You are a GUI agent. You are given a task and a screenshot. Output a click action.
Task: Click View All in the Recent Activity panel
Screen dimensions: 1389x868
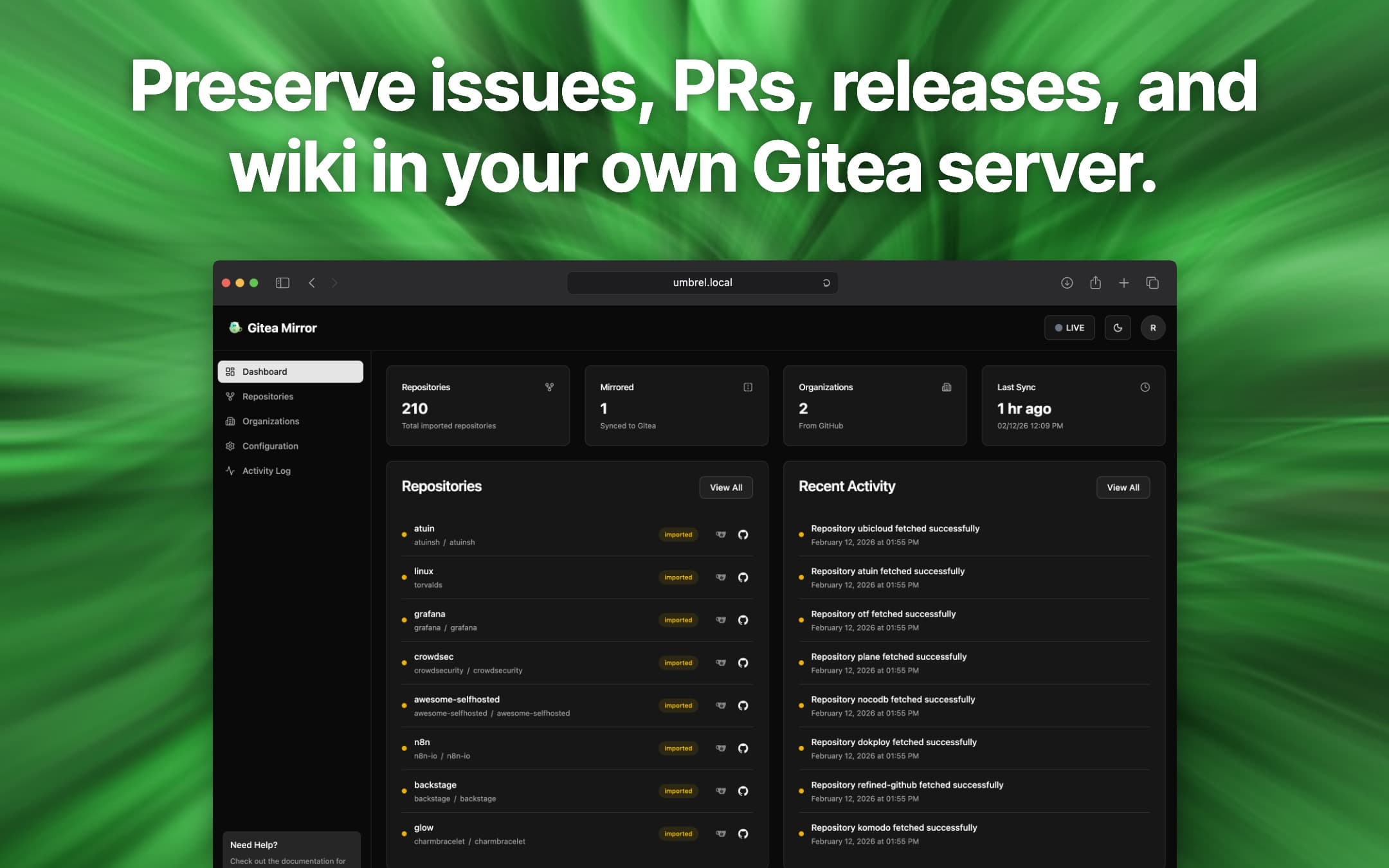coord(1123,487)
